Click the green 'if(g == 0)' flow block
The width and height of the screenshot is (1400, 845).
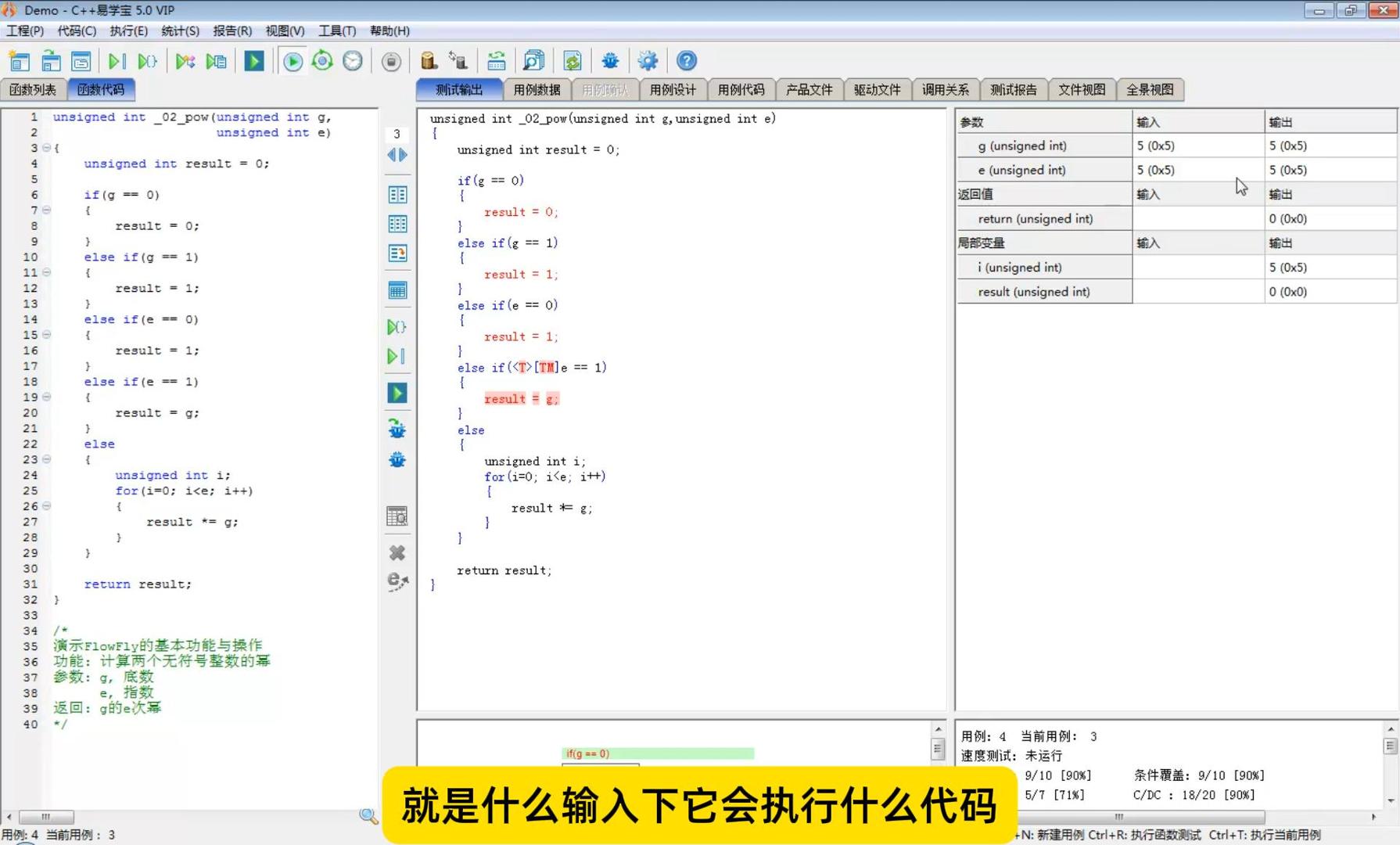click(658, 753)
